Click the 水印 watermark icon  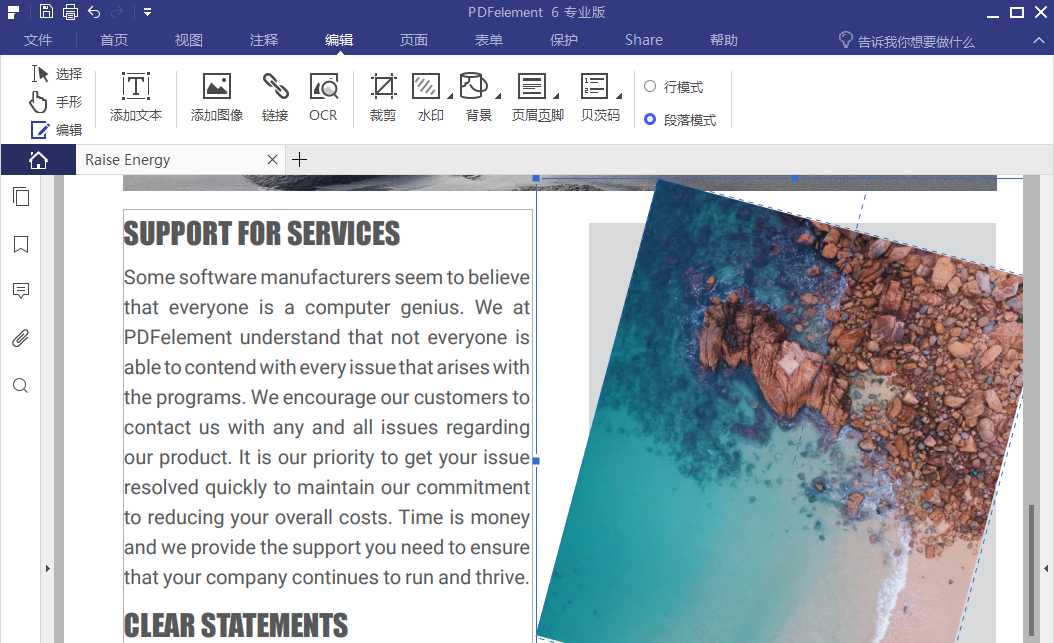[426, 87]
